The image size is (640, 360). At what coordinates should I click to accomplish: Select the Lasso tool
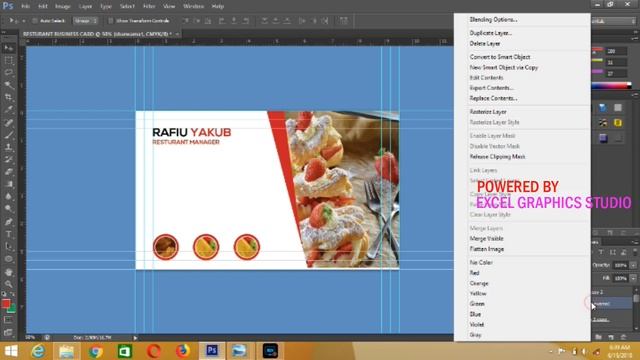(x=8, y=73)
